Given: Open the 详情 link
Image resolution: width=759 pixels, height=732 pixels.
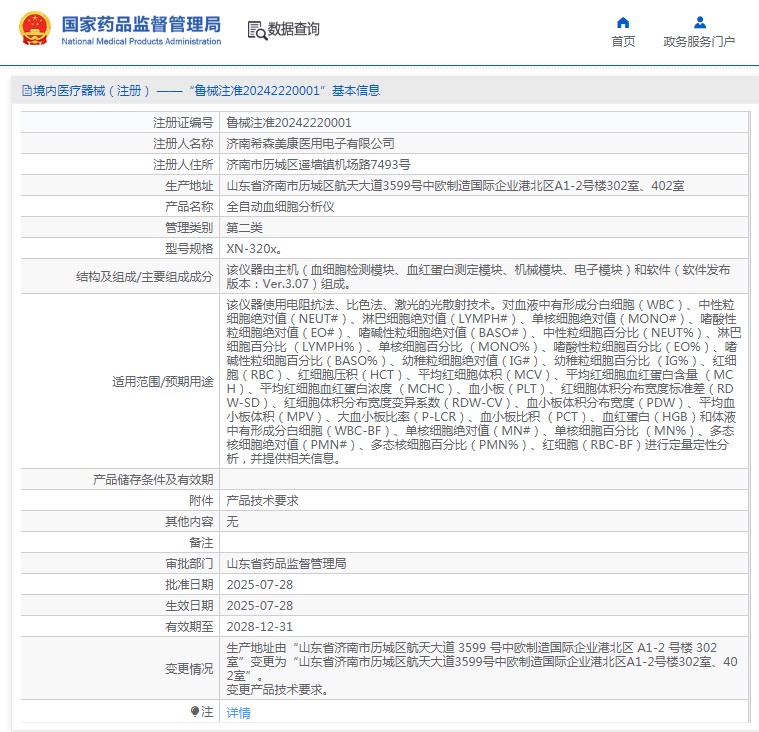Looking at the screenshot, I should pyautogui.click(x=239, y=713).
